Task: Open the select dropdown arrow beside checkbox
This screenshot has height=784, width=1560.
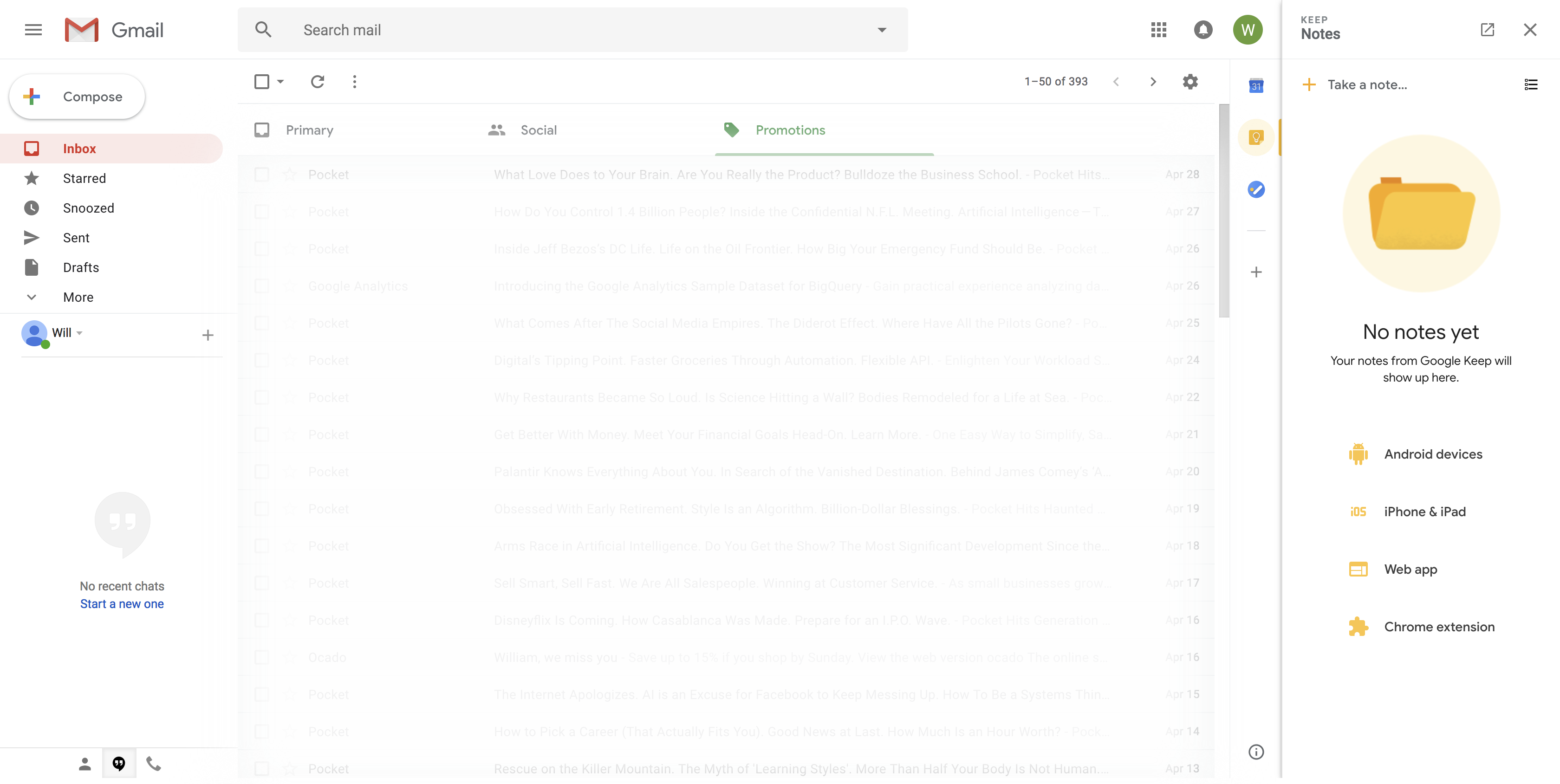Action: pos(280,81)
